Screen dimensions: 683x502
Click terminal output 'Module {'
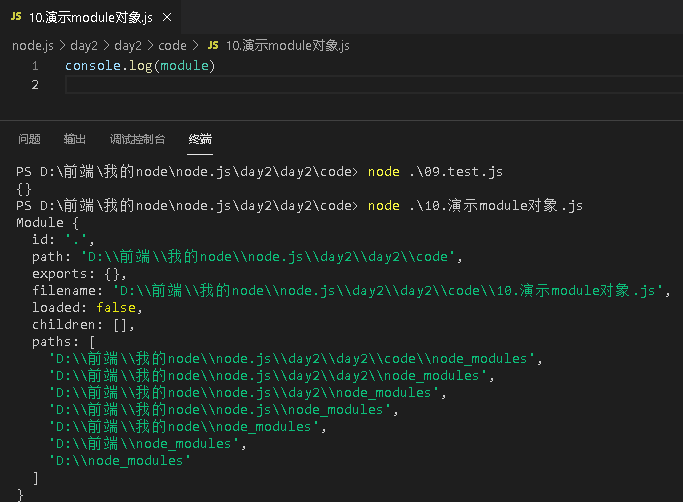pyautogui.click(x=47, y=223)
